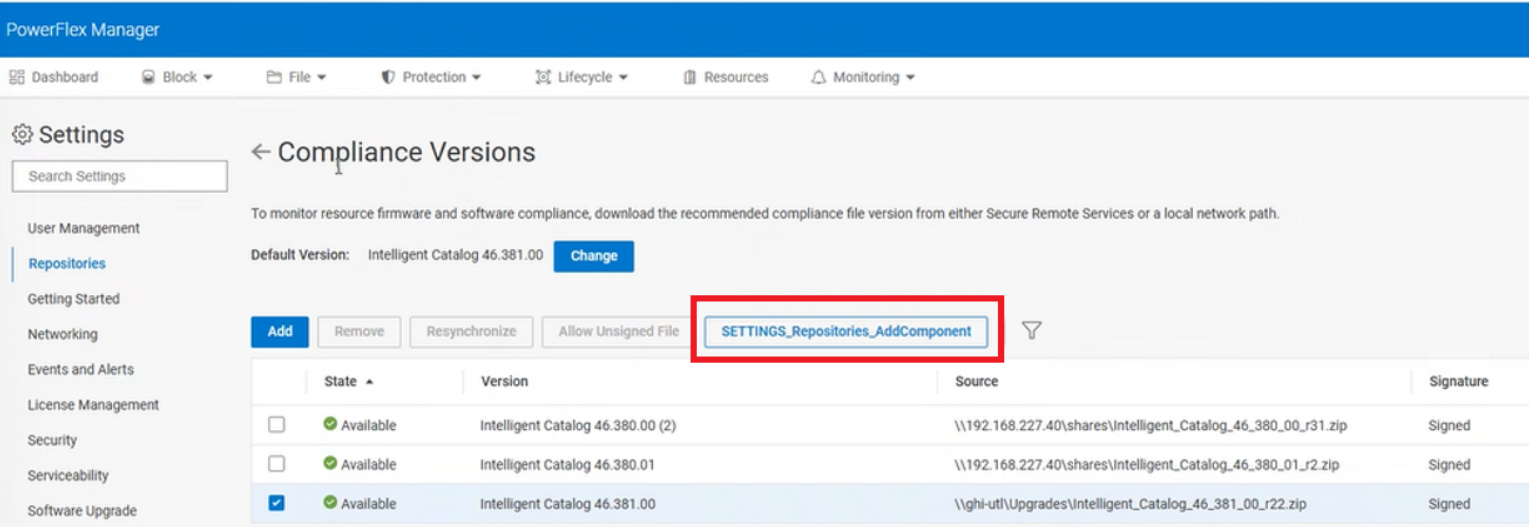This screenshot has width=1529, height=527.
Task: Open Repositories in the settings sidebar
Action: point(67,264)
